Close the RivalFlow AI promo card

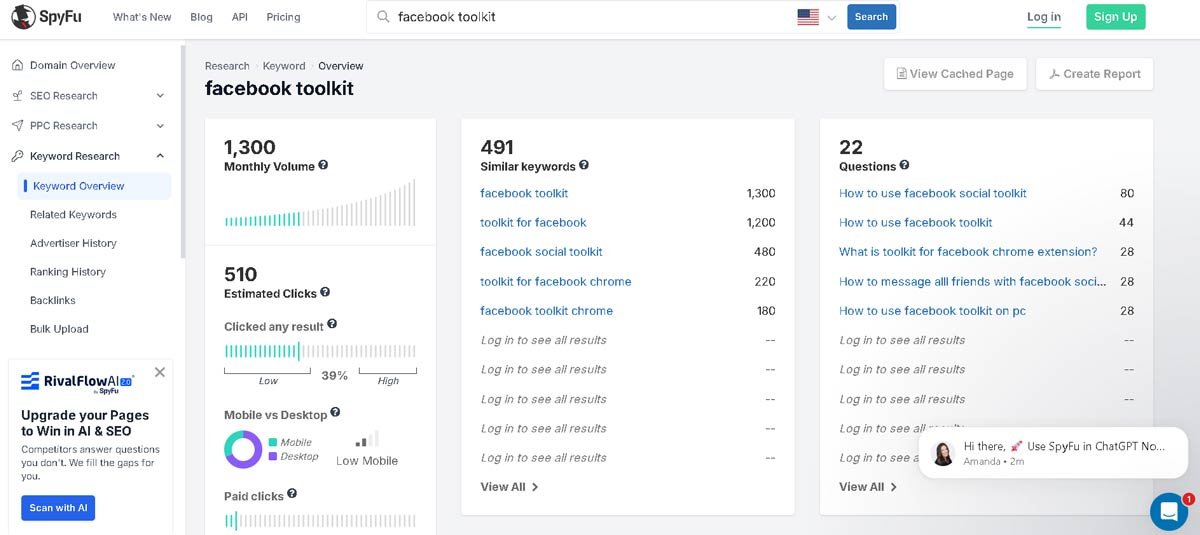(x=160, y=372)
